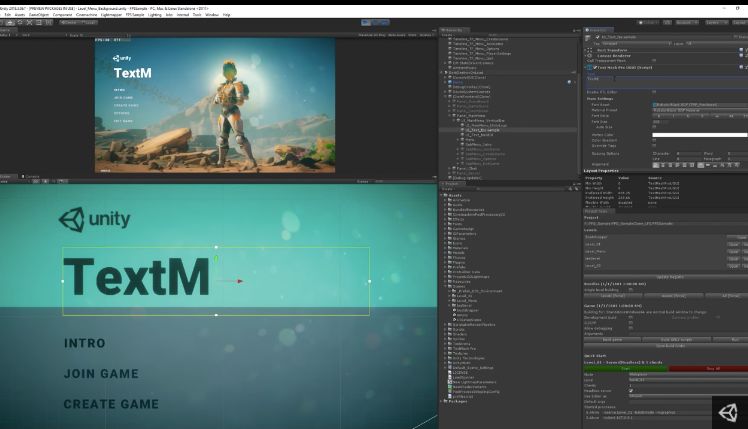Toggle the Headless server checkbox
The width and height of the screenshot is (748, 429).
(x=631, y=391)
